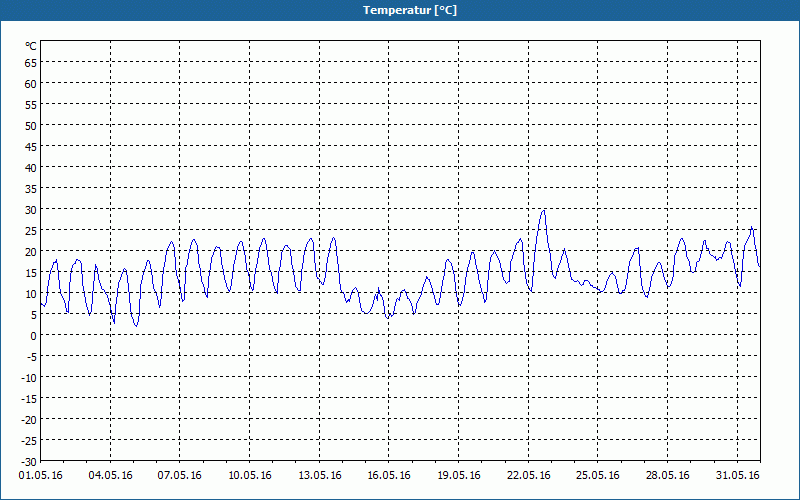Viewport: 800px width, 500px height.
Task: Click the 22.05.16 date label
Action: tap(529, 476)
